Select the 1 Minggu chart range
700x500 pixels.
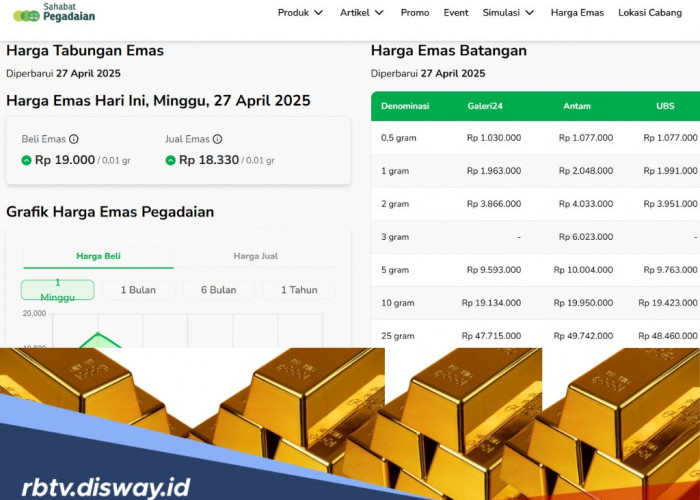pos(58,290)
